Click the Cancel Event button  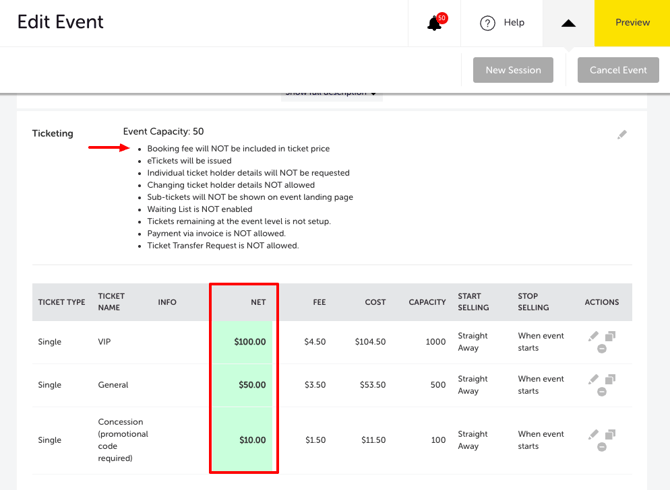point(618,70)
